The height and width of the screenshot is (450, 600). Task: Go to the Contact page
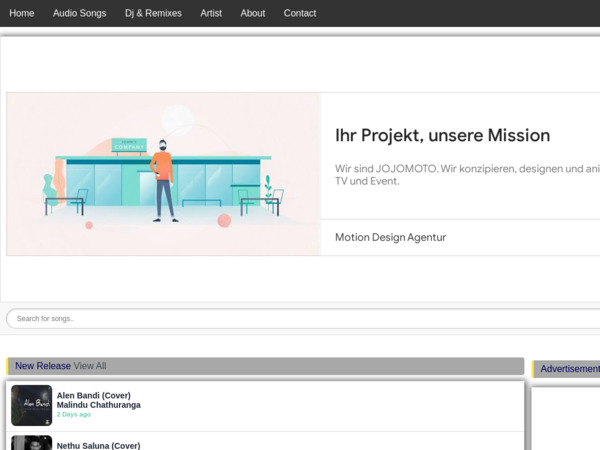point(300,13)
